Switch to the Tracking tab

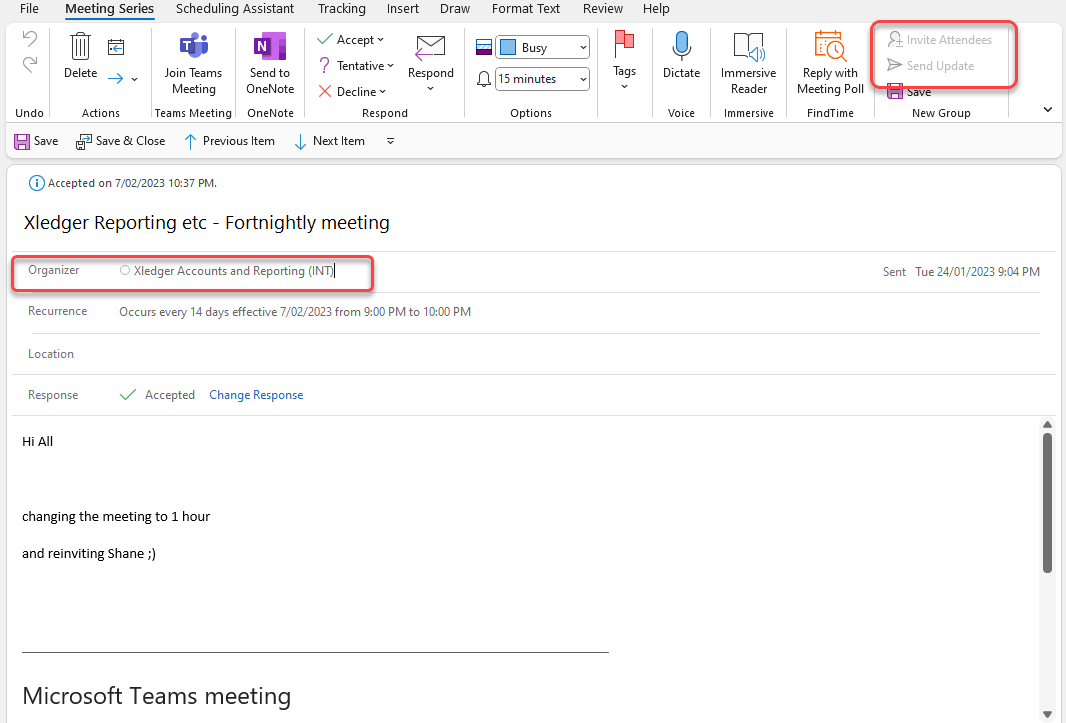pos(341,9)
